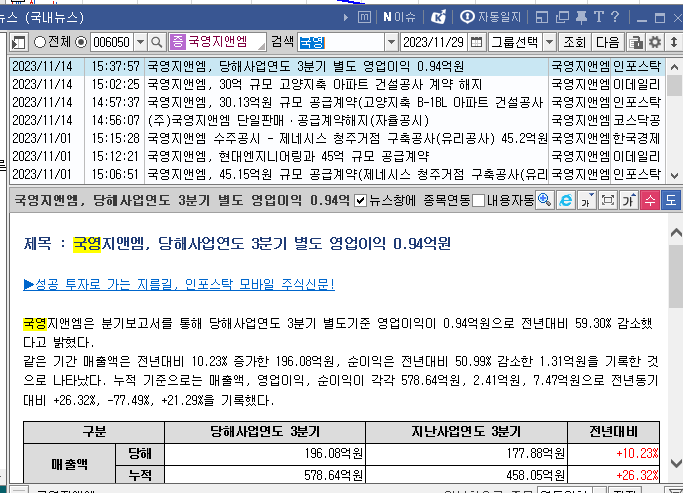Toggle 뉴스창에 종목연동 checkbox
This screenshot has width=683, height=493.
tap(360, 200)
